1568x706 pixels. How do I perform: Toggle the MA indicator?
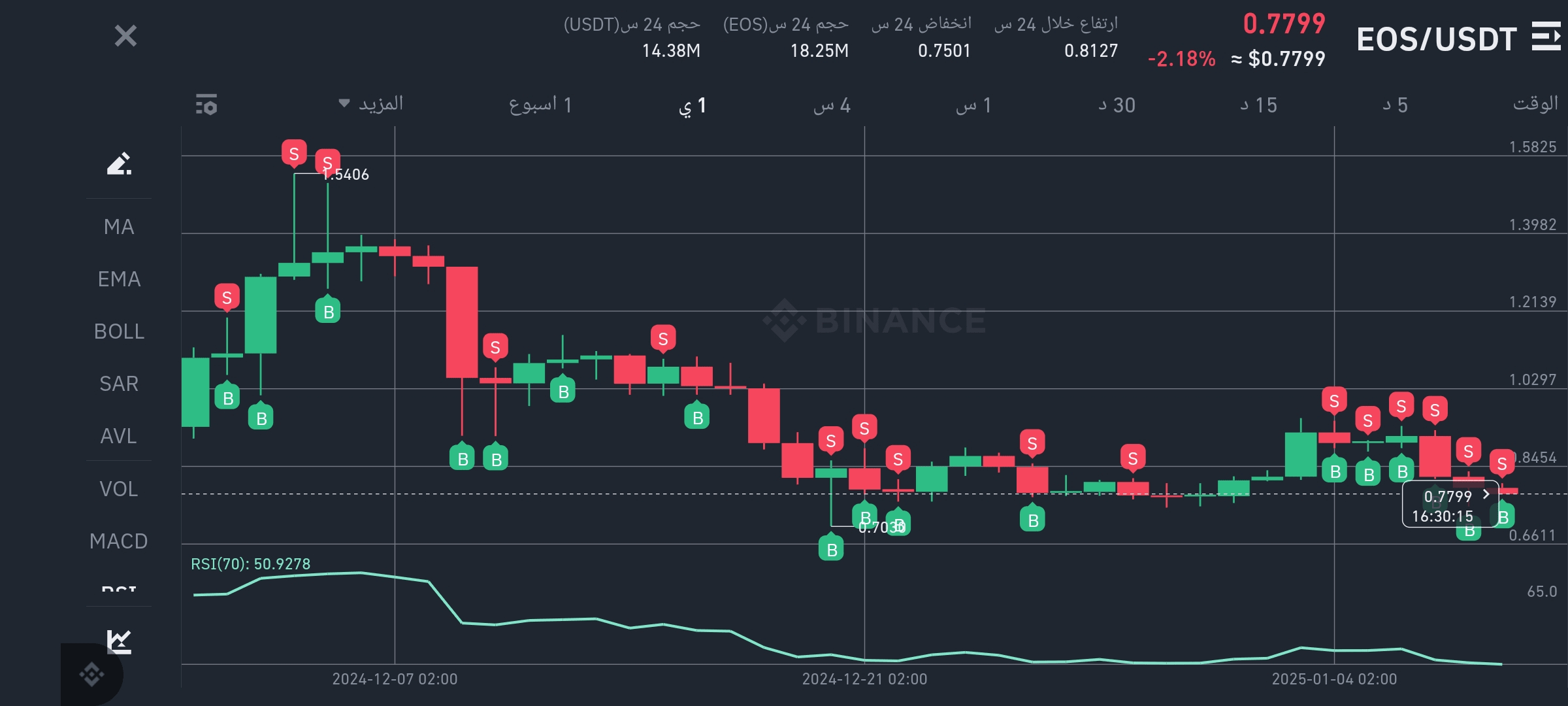point(119,227)
